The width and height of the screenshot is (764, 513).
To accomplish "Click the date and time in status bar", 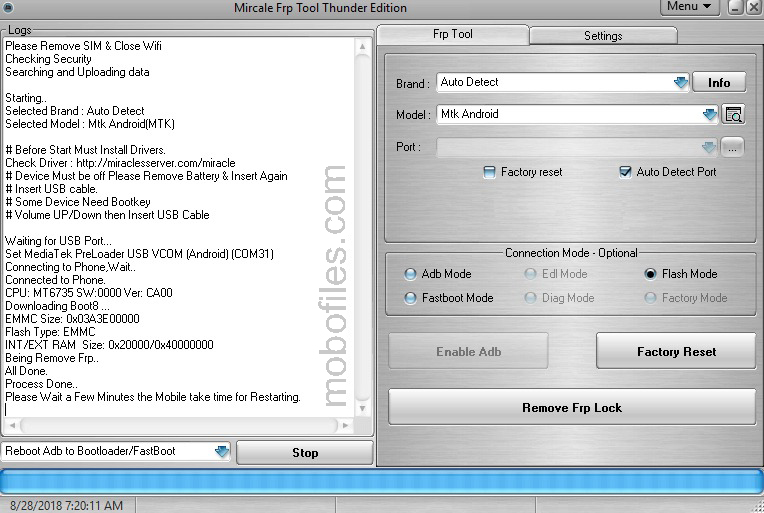I will pyautogui.click(x=66, y=506).
